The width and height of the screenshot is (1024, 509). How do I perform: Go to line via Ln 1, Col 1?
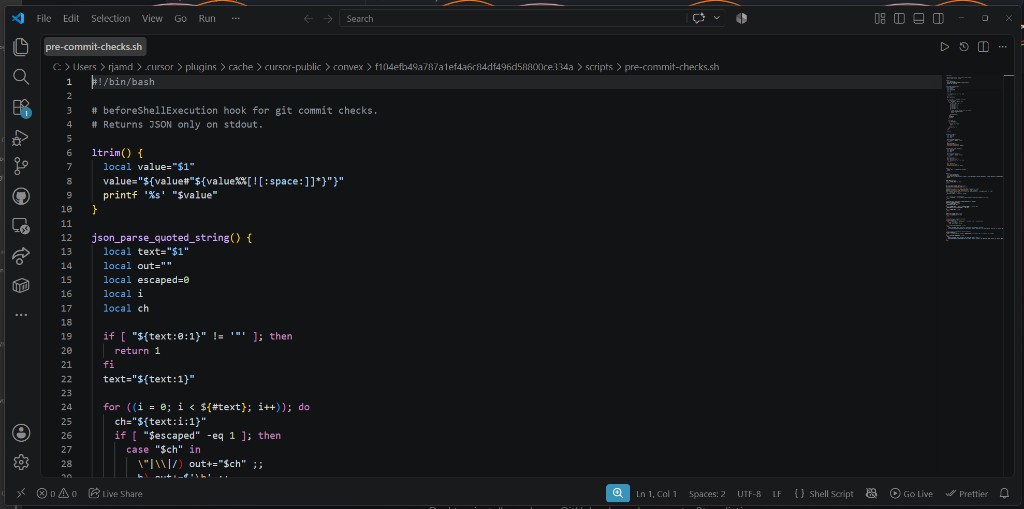(x=656, y=493)
